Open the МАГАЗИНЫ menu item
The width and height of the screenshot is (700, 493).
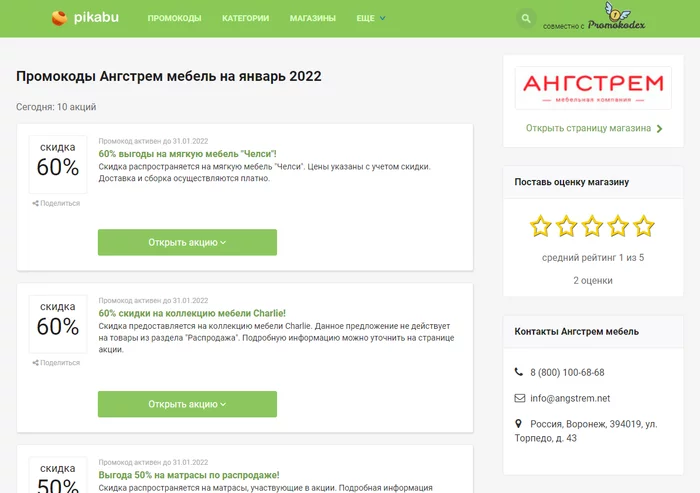[312, 18]
